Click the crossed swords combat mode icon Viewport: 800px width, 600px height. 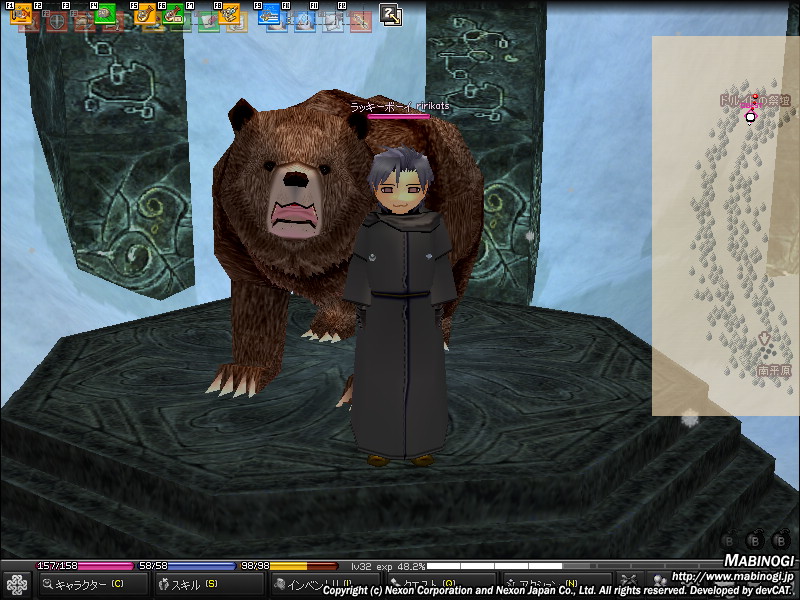(629, 583)
